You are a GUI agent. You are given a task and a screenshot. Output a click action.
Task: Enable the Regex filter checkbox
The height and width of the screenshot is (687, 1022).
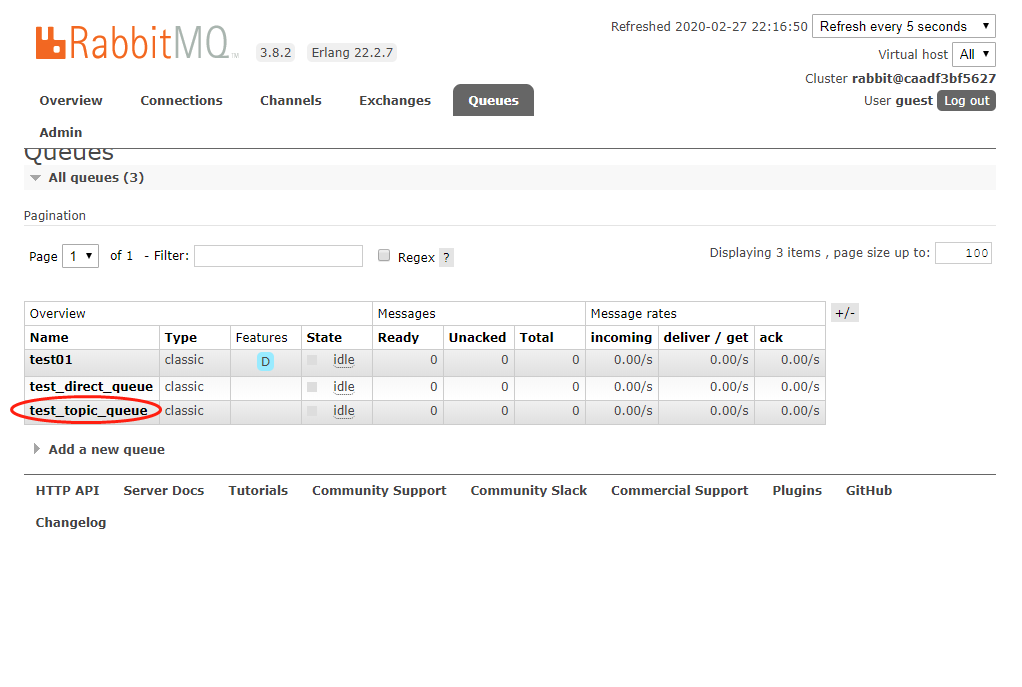tap(384, 255)
